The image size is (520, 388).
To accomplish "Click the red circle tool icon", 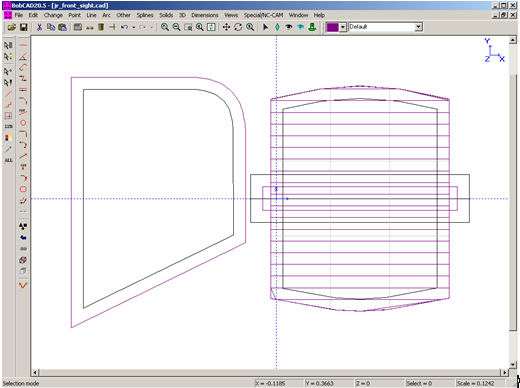I will (x=23, y=123).
